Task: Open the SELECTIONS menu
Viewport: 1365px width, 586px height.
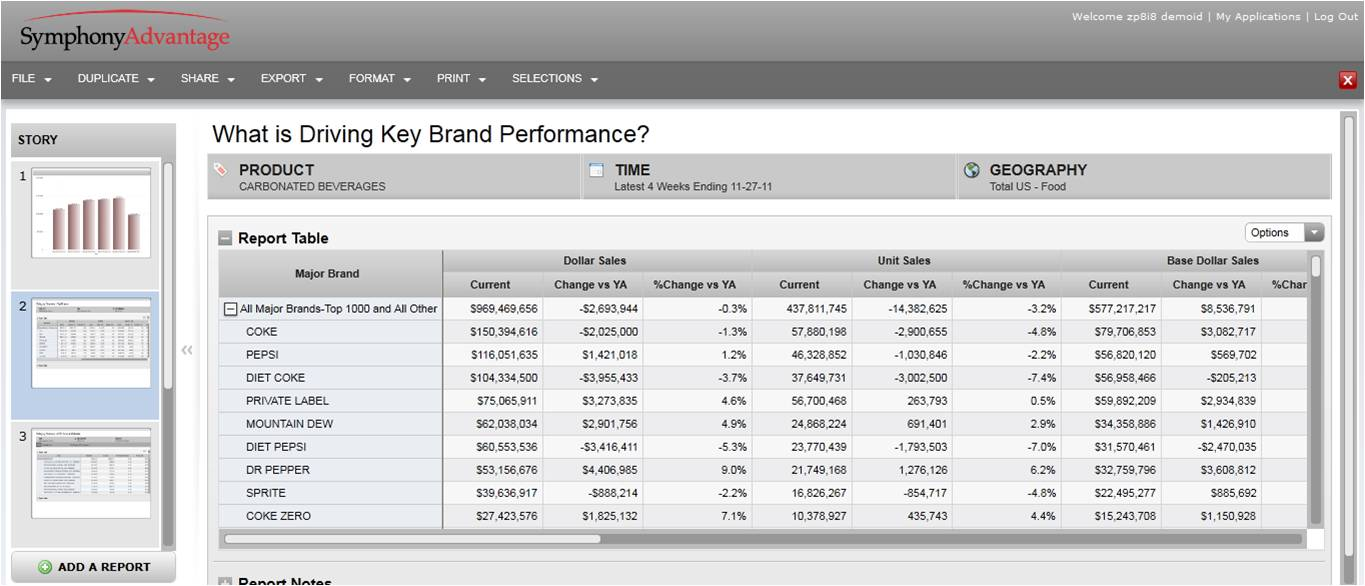Action: tap(554, 79)
